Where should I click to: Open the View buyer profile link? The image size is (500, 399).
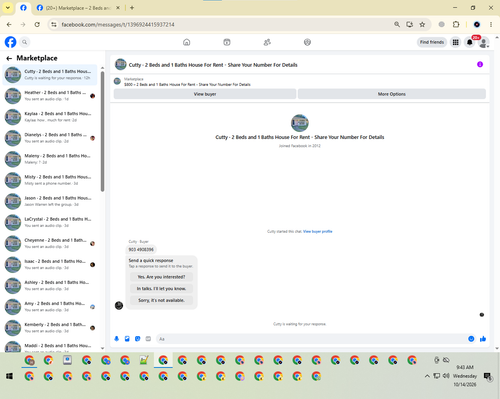coord(318,231)
